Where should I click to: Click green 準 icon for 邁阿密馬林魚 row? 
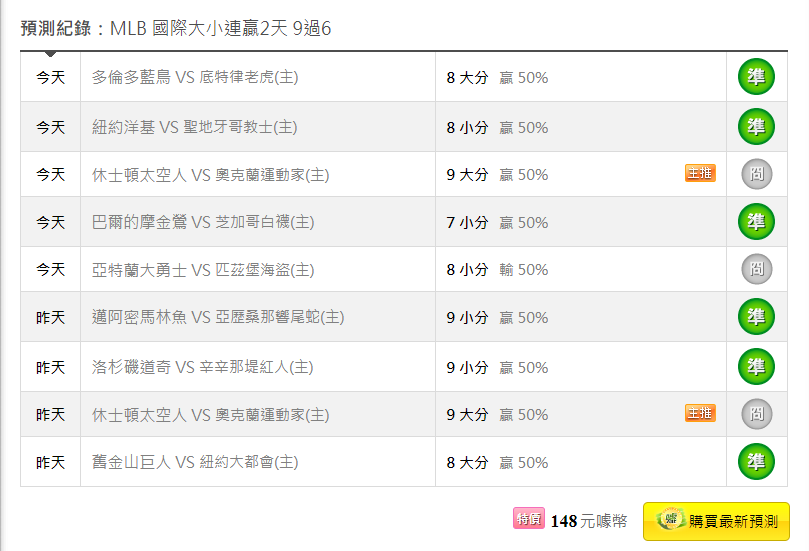(756, 316)
